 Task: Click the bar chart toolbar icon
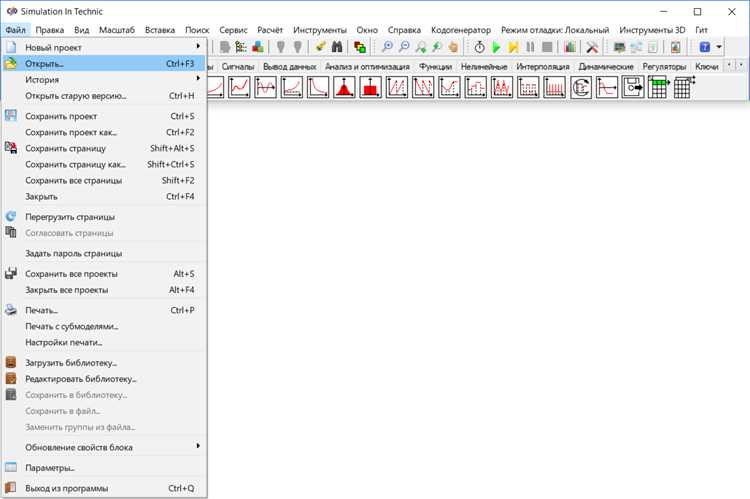[570, 47]
